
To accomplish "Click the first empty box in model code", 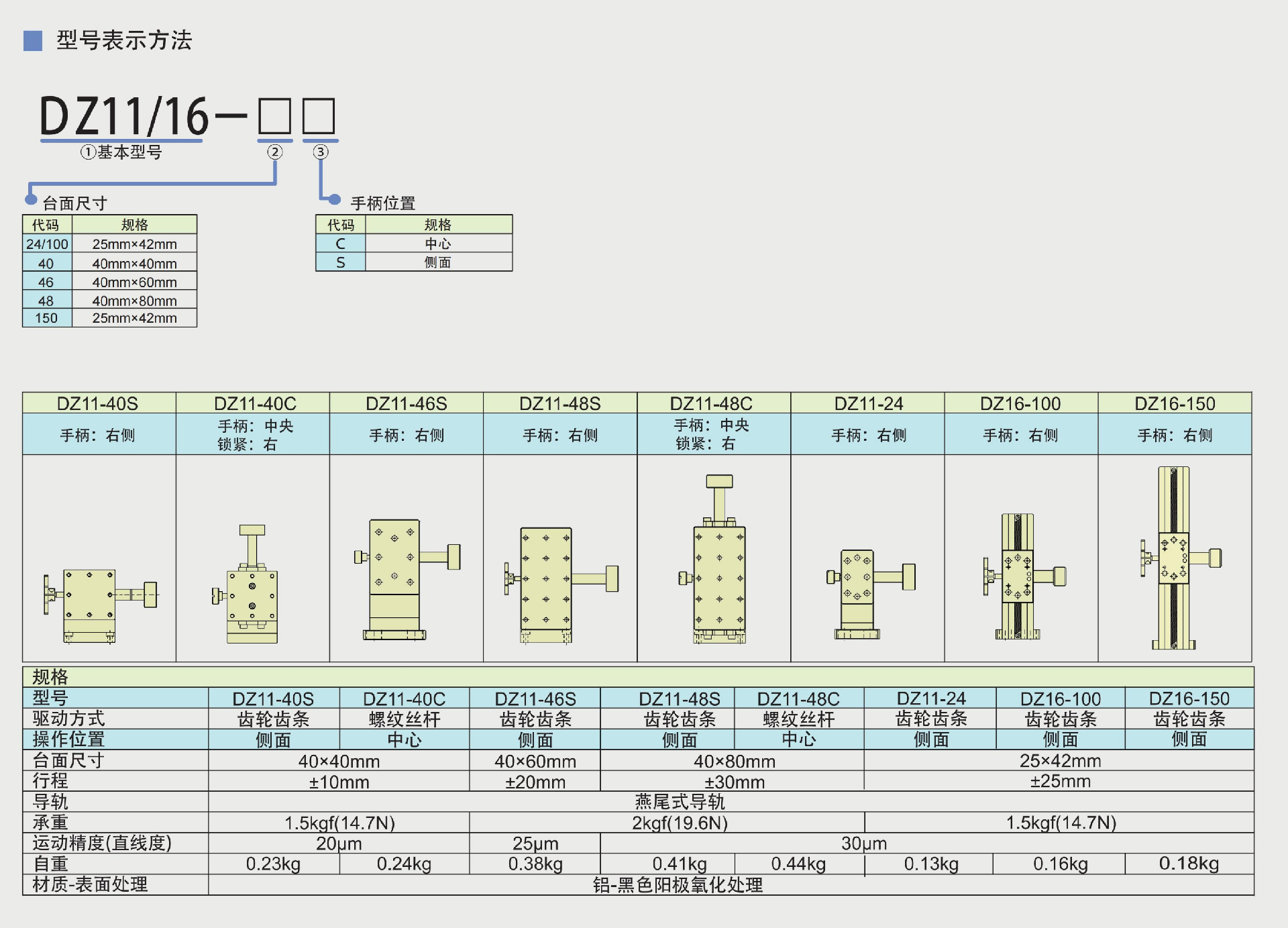I will 274,117.
